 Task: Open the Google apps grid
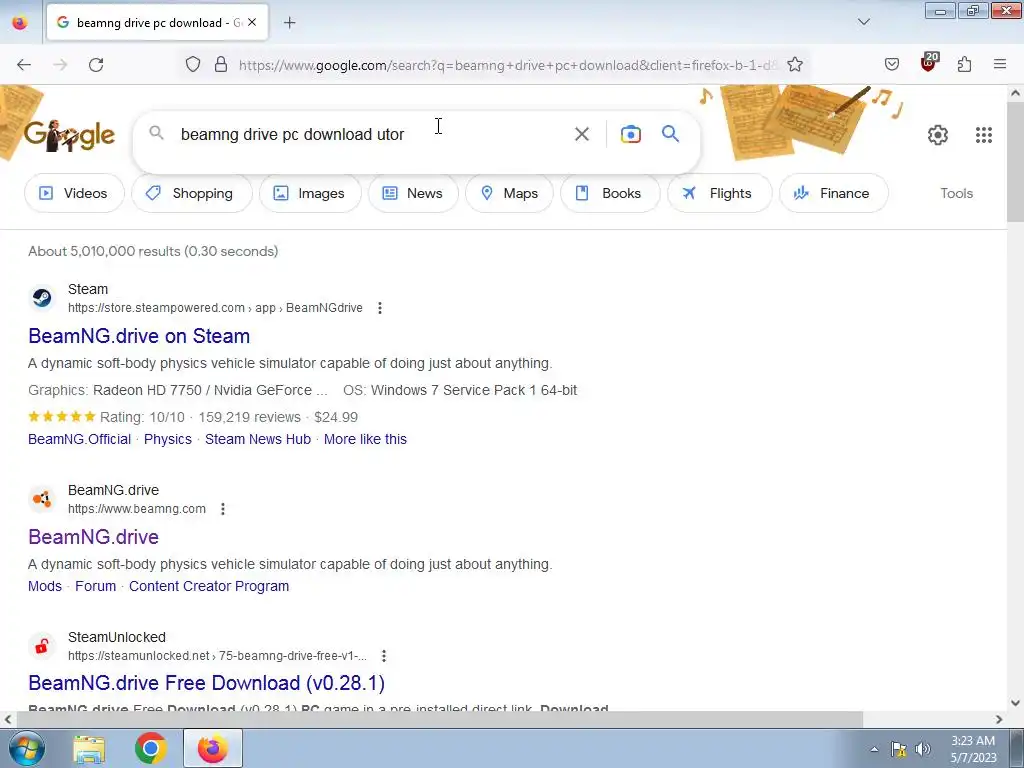point(984,135)
